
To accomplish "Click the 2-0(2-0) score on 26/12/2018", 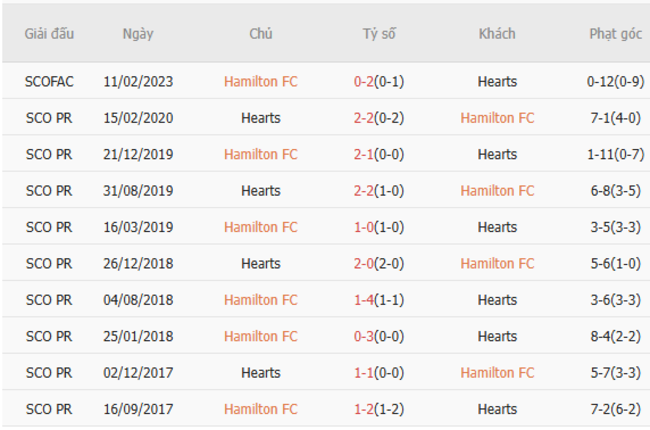I will (x=379, y=263).
